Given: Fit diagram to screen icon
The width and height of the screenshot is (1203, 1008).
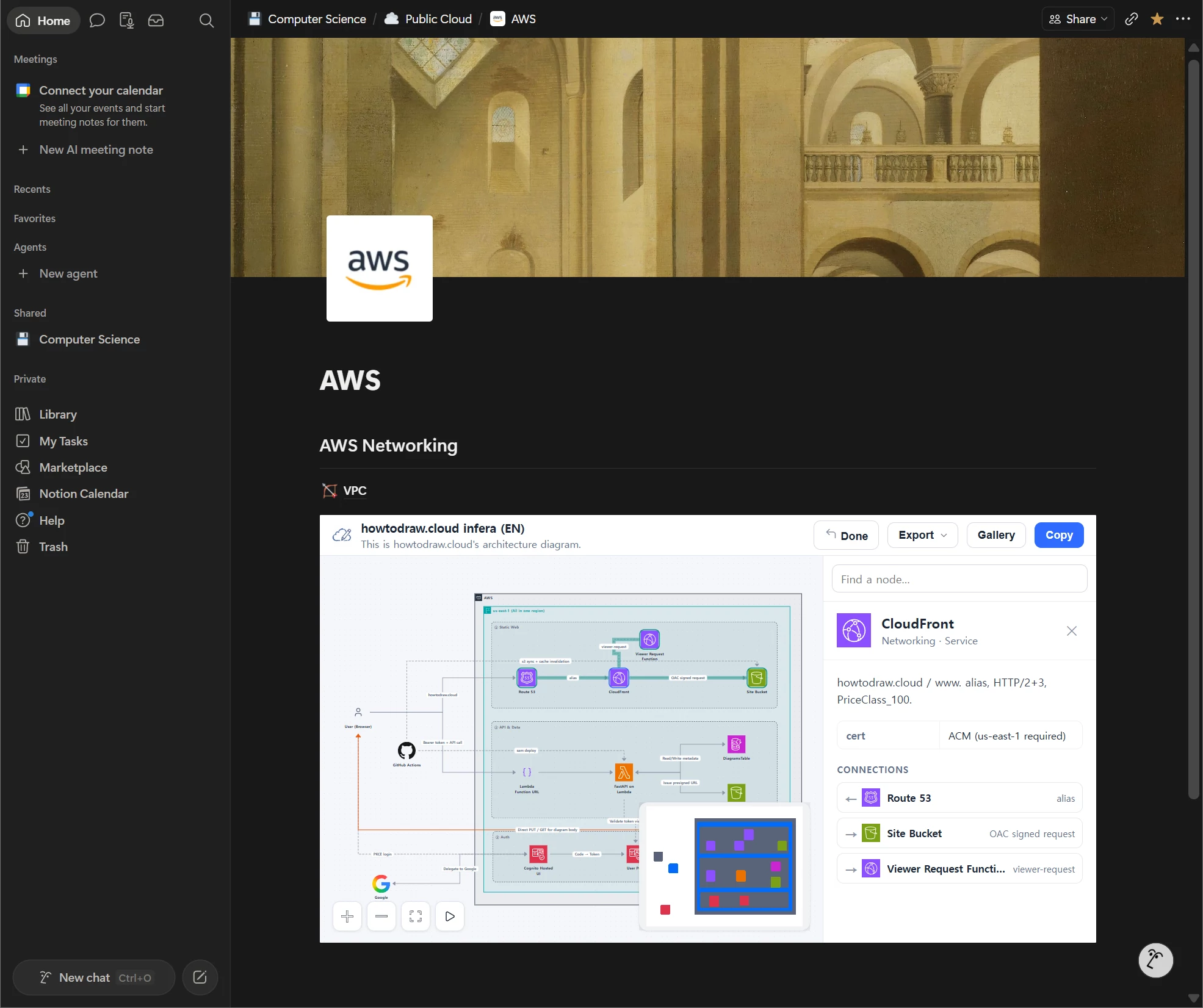Looking at the screenshot, I should [x=416, y=916].
